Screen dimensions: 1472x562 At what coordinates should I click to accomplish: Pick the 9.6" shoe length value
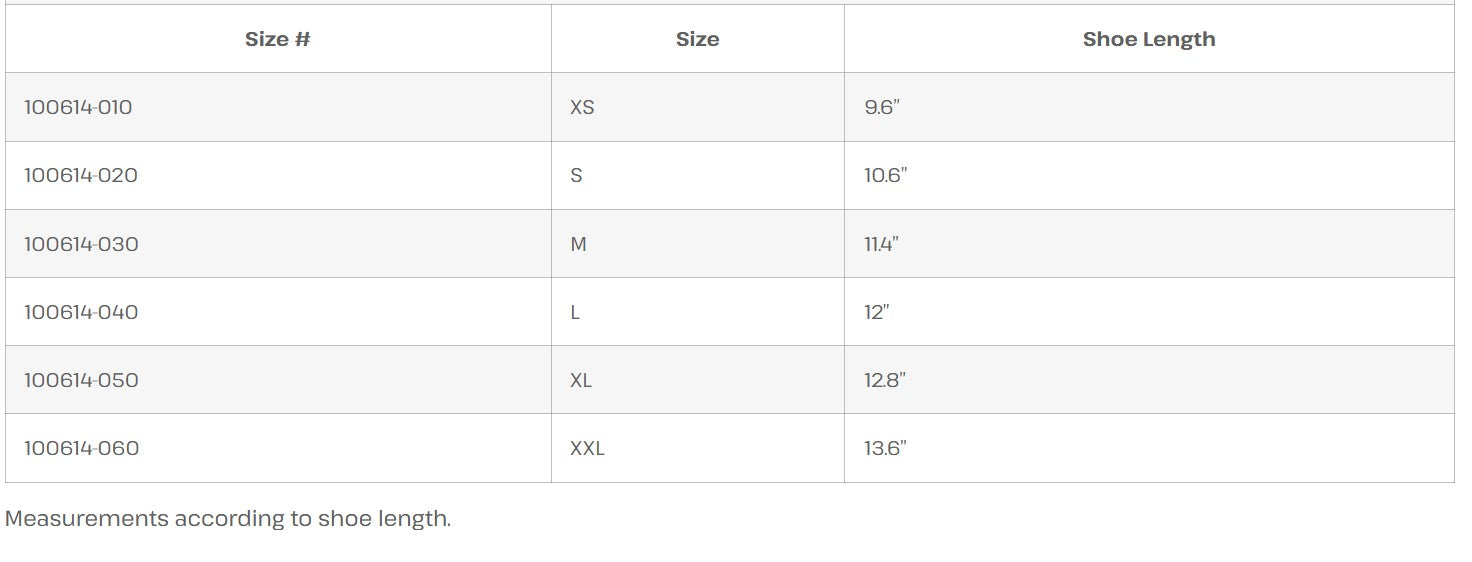[882, 107]
